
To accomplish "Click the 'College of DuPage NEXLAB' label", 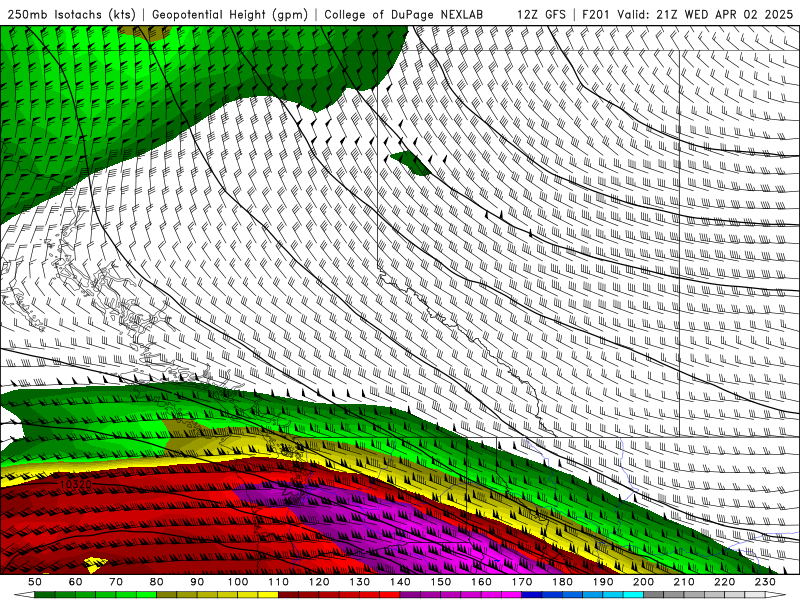I will tap(403, 15).
